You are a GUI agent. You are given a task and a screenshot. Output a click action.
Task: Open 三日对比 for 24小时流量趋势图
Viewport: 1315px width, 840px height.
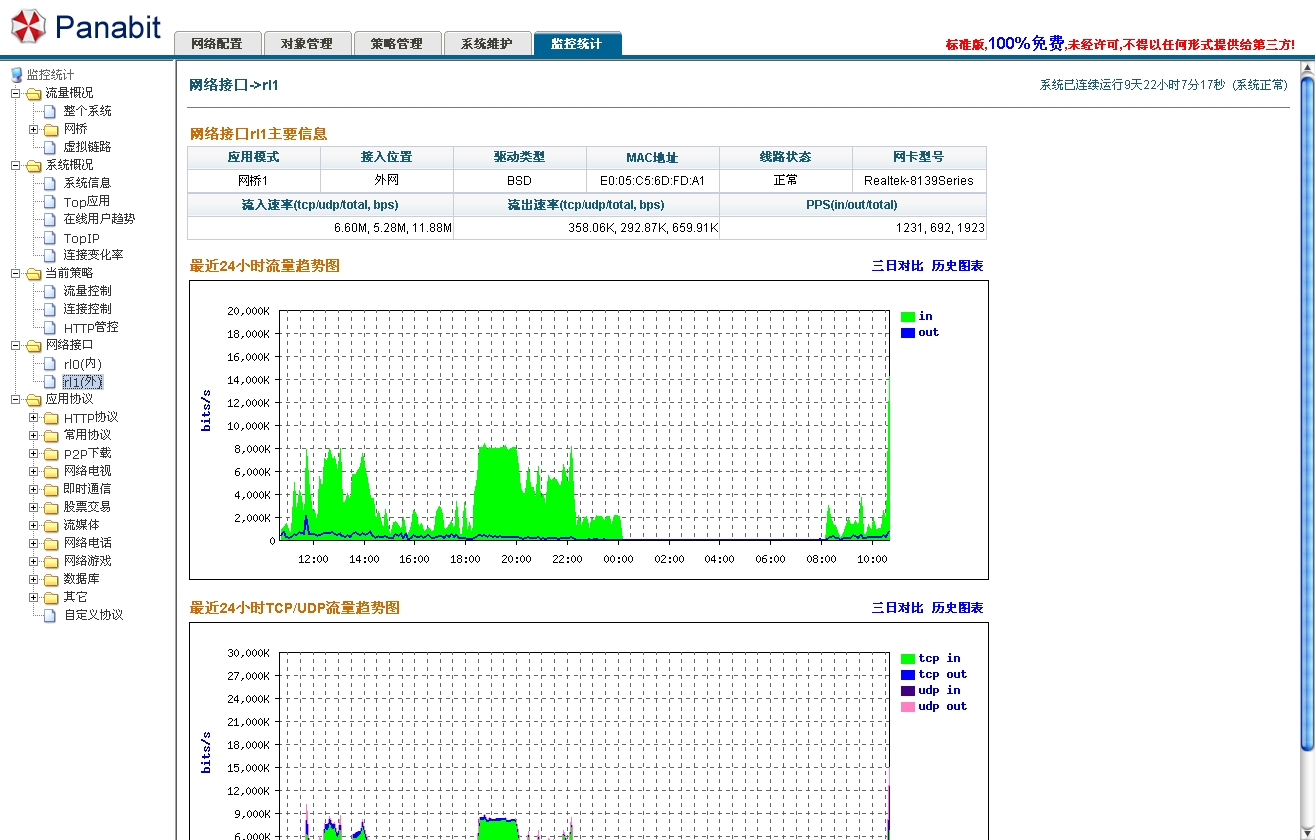pyautogui.click(x=897, y=266)
